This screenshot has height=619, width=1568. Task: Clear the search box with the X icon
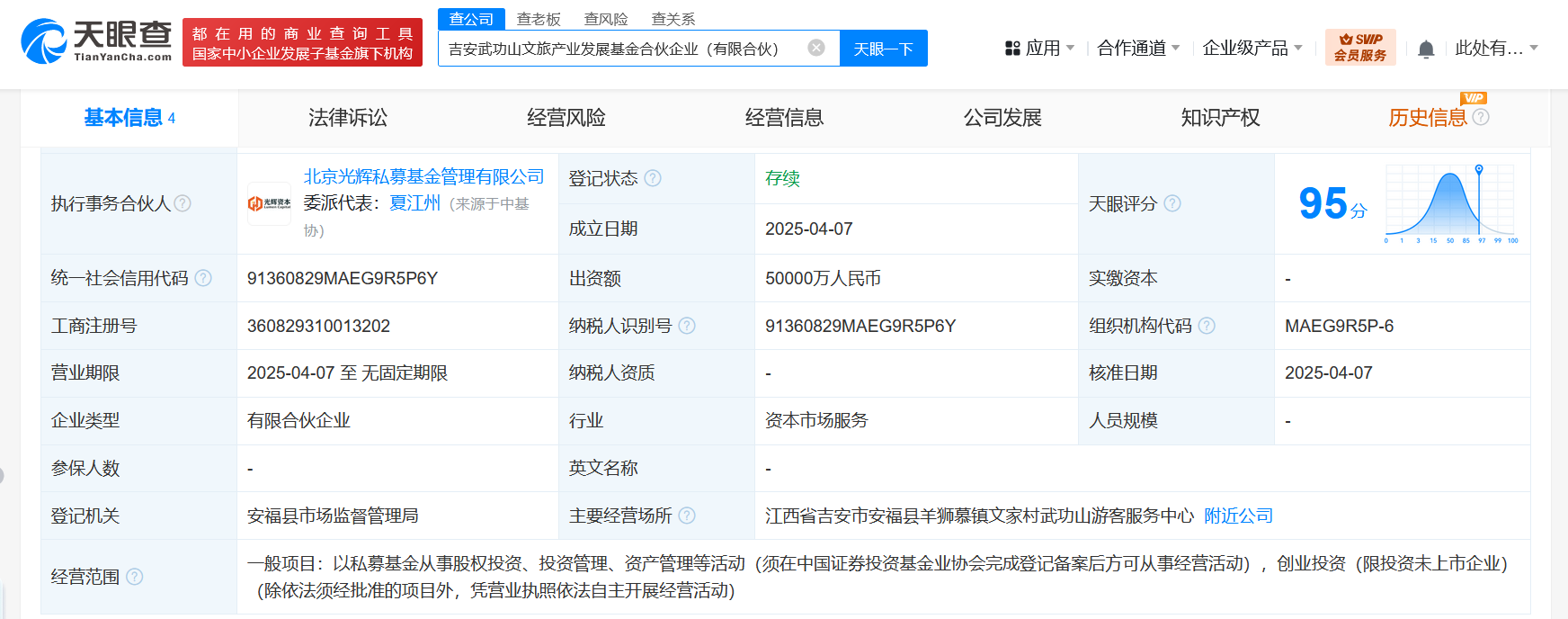click(816, 48)
